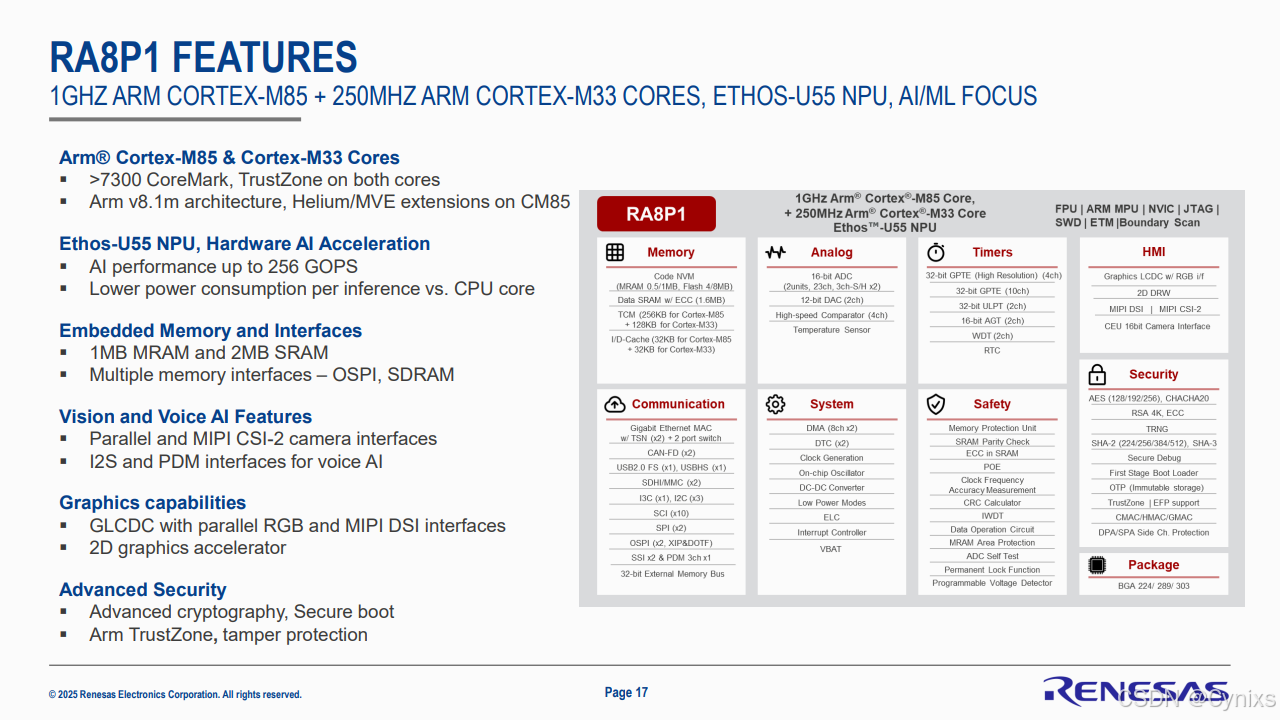Click the Analog waveform icon
Screen dimensions: 1280x720
[x=775, y=253]
